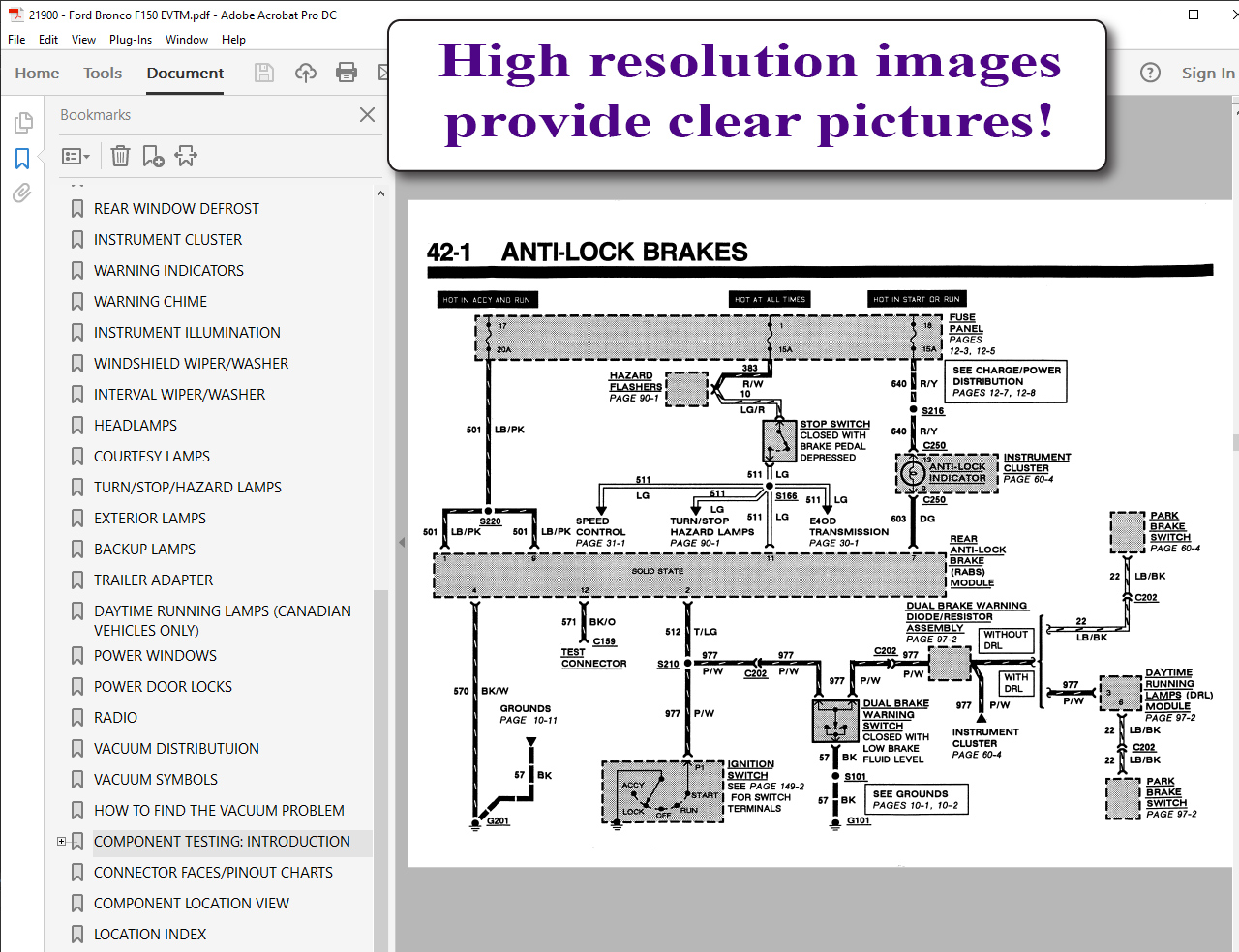Go to POWER WINDOWS bookmark
The image size is (1239, 952).
tap(155, 656)
